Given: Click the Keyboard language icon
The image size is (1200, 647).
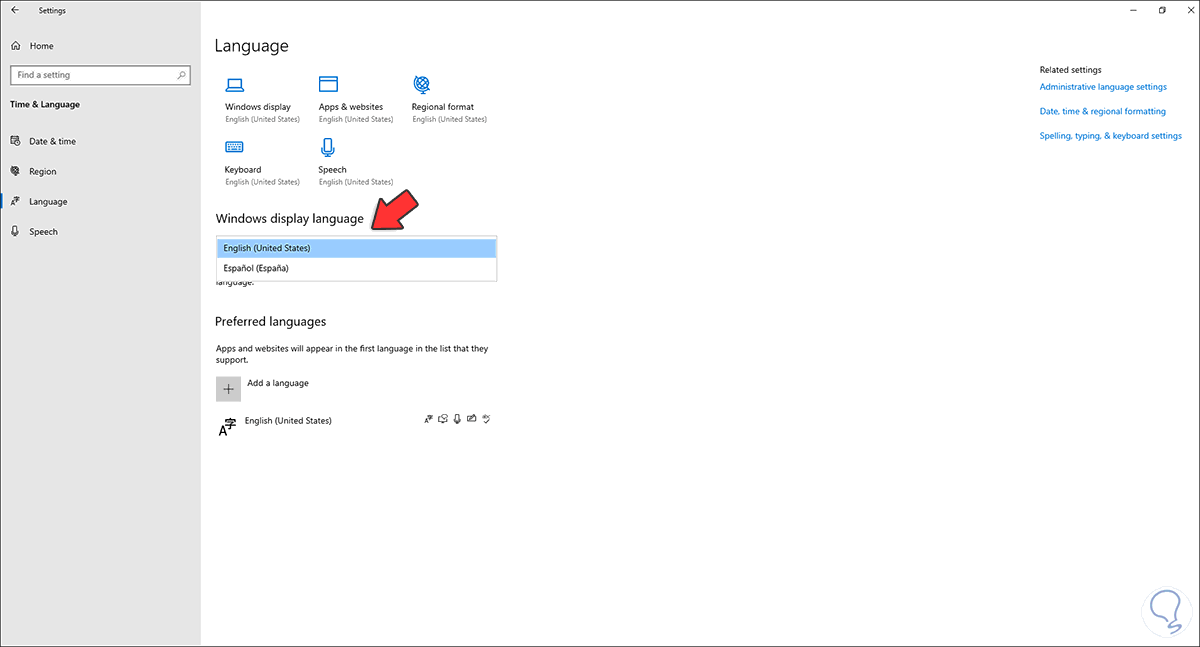Looking at the screenshot, I should tap(234, 147).
